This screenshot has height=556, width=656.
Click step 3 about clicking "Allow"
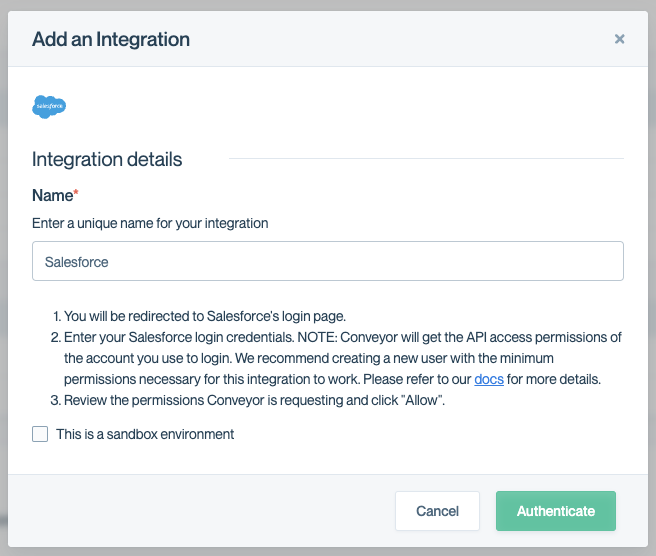tap(254, 400)
